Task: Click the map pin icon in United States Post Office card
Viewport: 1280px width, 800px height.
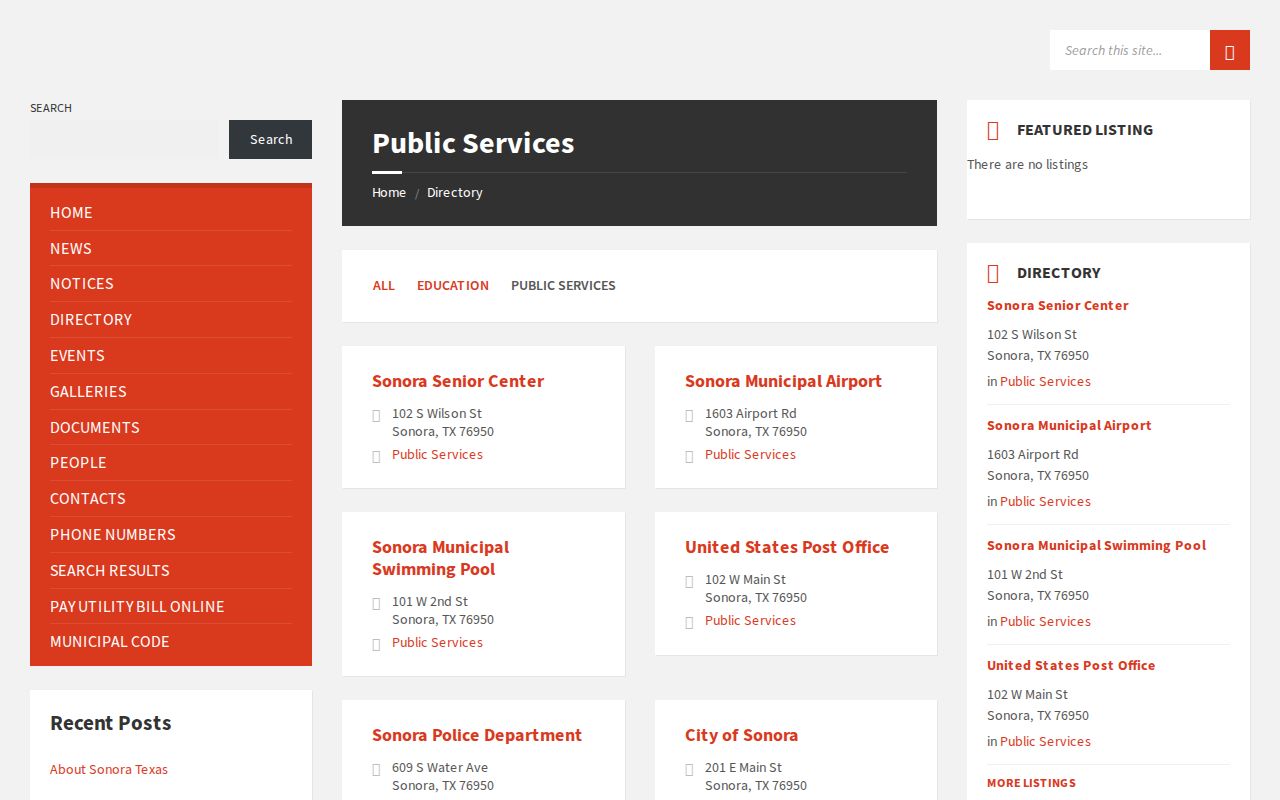Action: pyautogui.click(x=689, y=581)
